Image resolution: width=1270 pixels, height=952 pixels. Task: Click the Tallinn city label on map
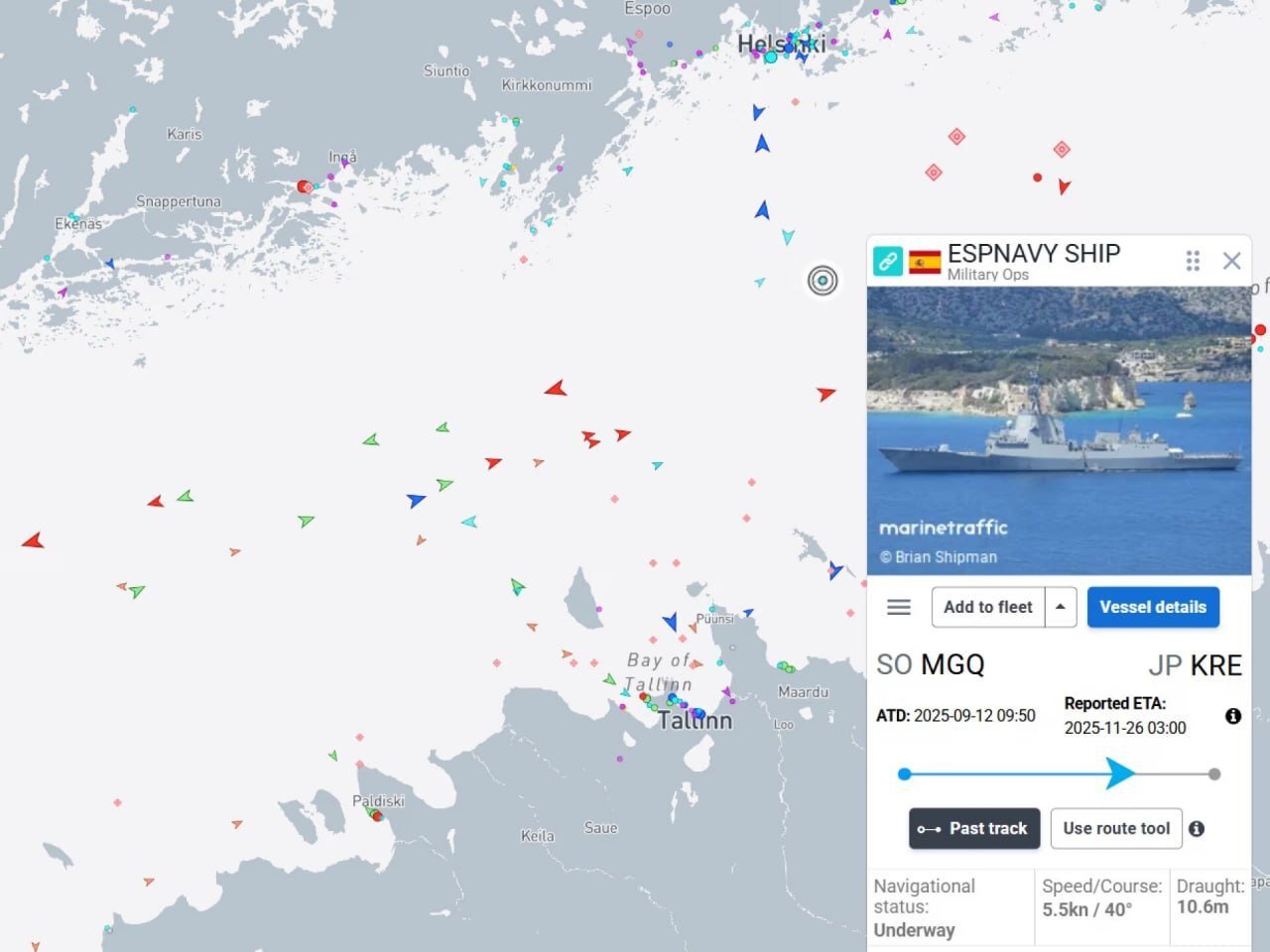pos(695,722)
